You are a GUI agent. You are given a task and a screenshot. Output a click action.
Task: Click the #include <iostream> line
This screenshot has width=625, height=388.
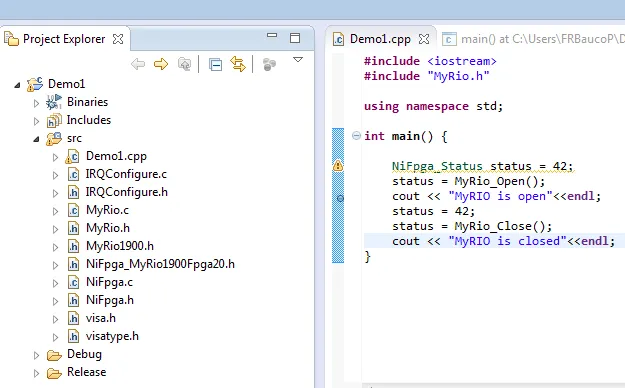pyautogui.click(x=430, y=61)
